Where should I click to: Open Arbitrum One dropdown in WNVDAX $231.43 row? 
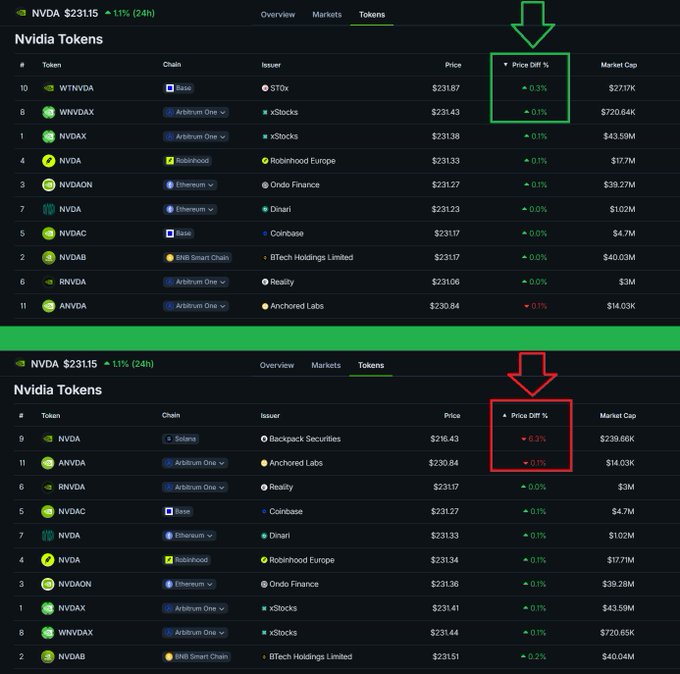(x=196, y=112)
